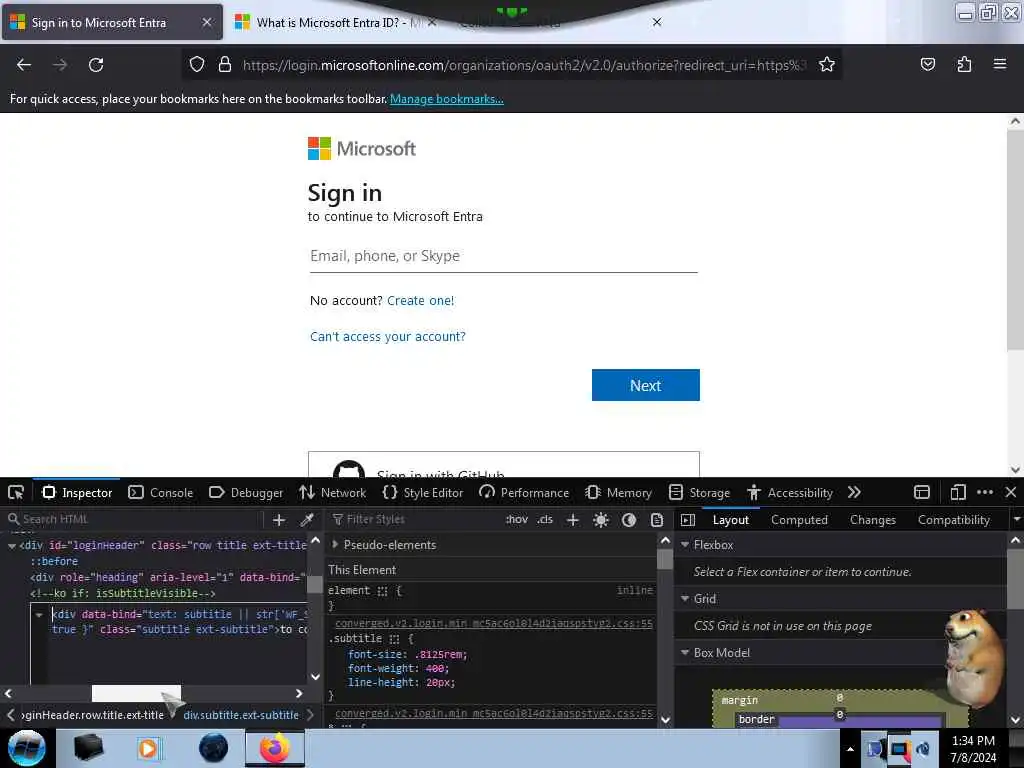1024x768 pixels.
Task: Open DevTools customize ellipsis menu
Action: tap(985, 492)
